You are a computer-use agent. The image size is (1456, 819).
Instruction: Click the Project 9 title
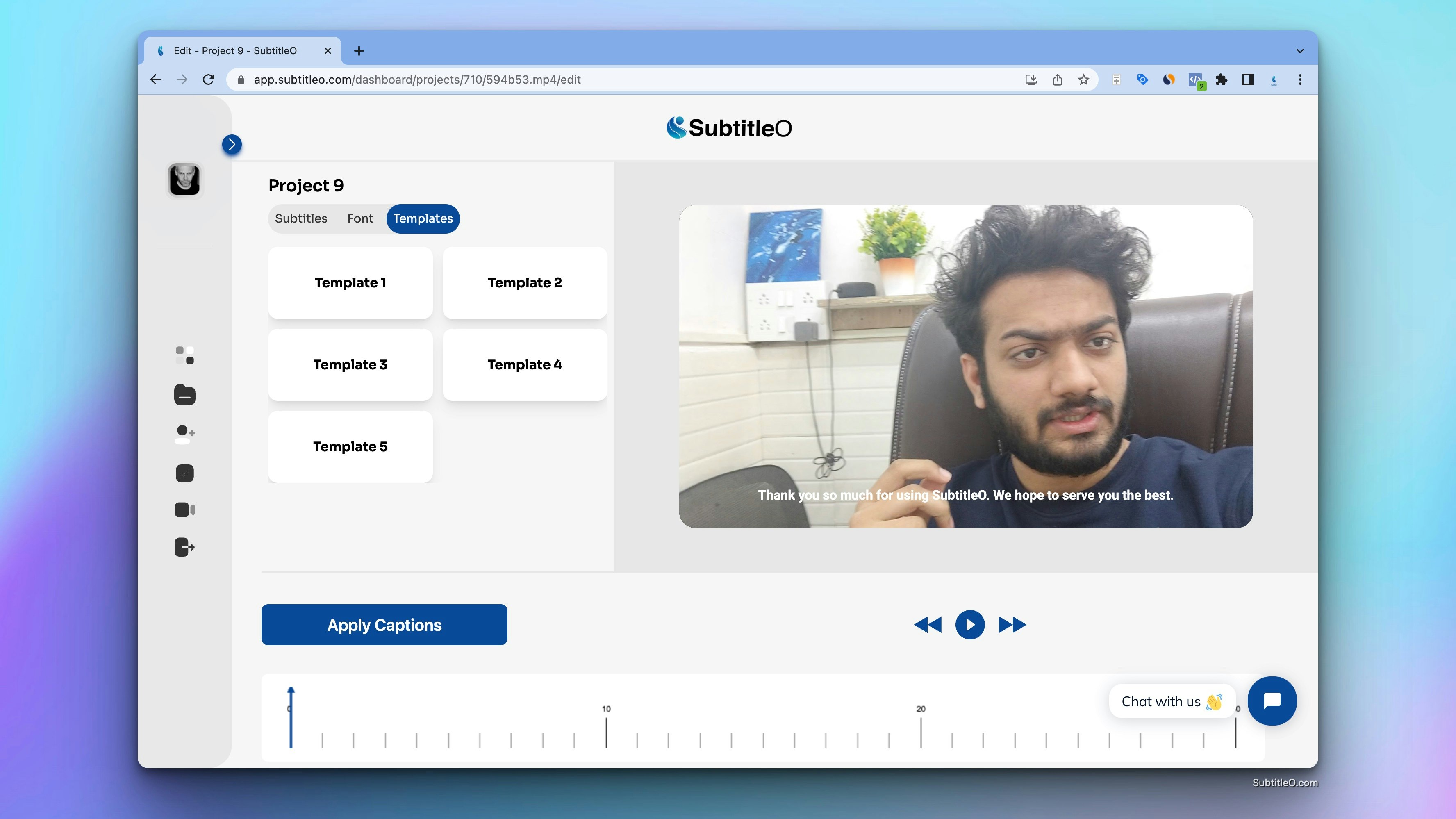pyautogui.click(x=306, y=185)
